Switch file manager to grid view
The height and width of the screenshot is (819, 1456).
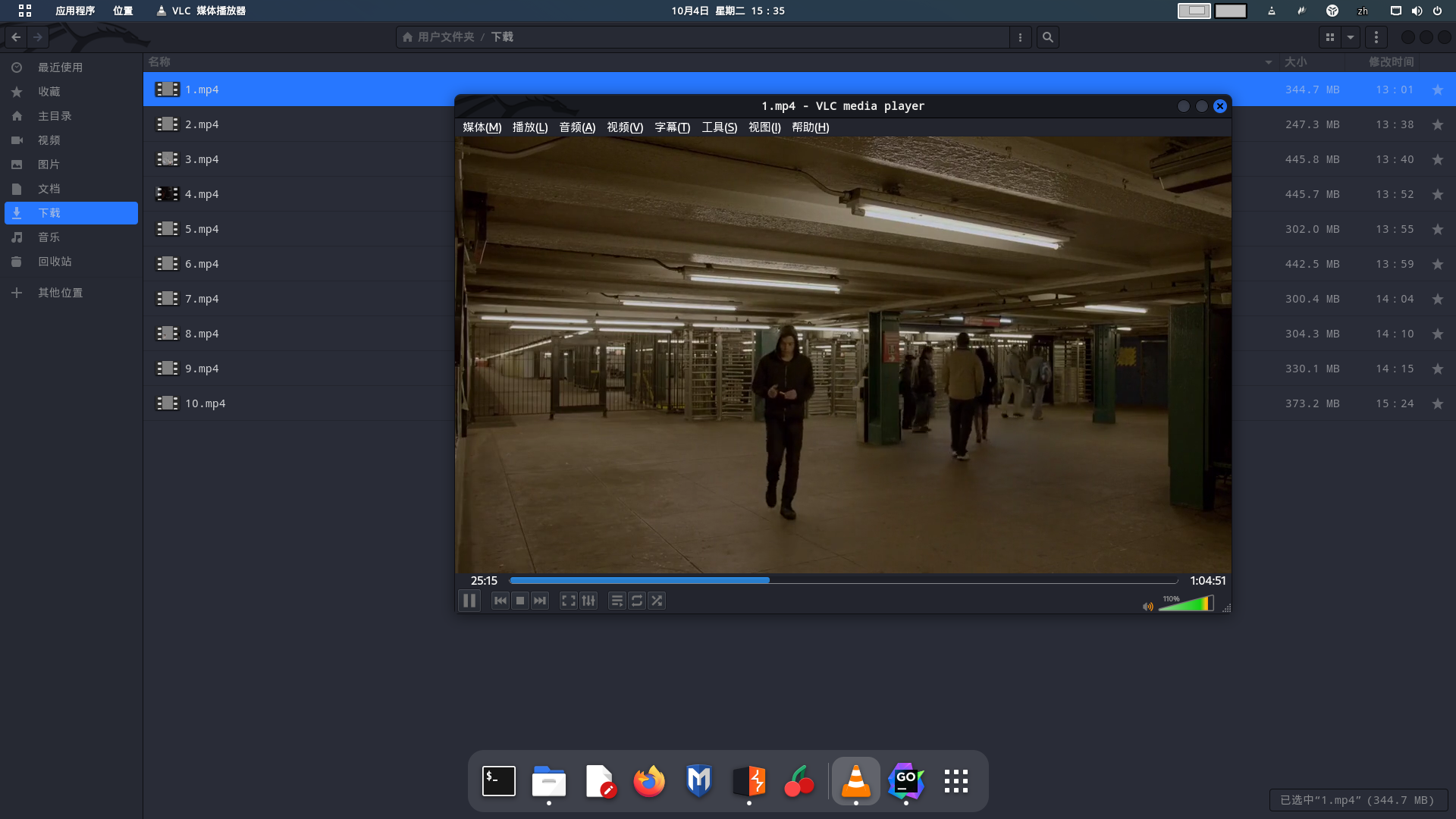click(1330, 37)
